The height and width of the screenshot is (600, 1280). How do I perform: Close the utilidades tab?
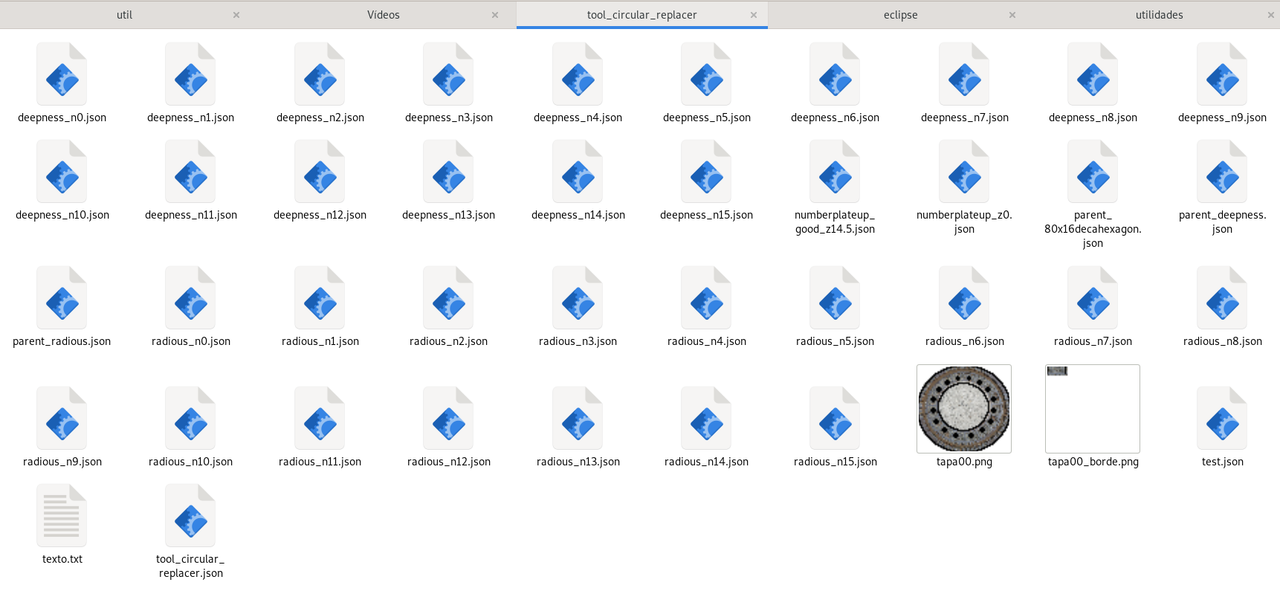1271,15
